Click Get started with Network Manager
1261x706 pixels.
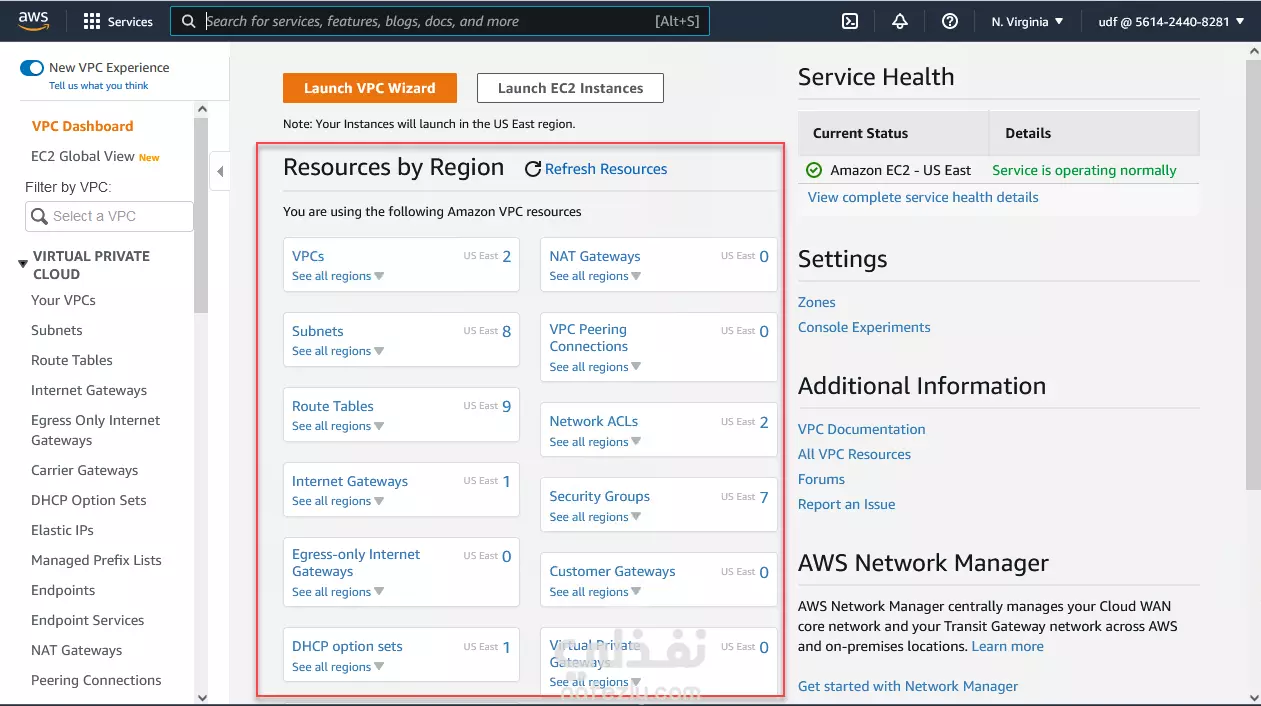pyautogui.click(x=908, y=686)
